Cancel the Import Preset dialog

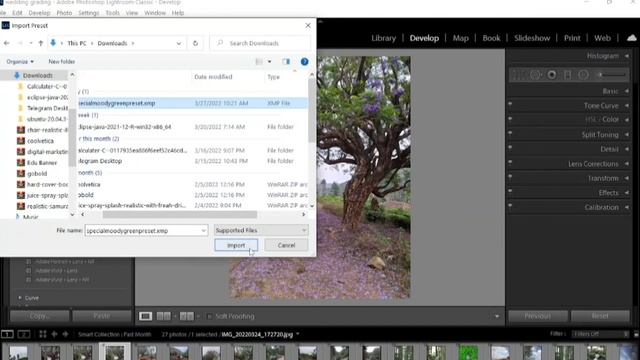(x=286, y=245)
